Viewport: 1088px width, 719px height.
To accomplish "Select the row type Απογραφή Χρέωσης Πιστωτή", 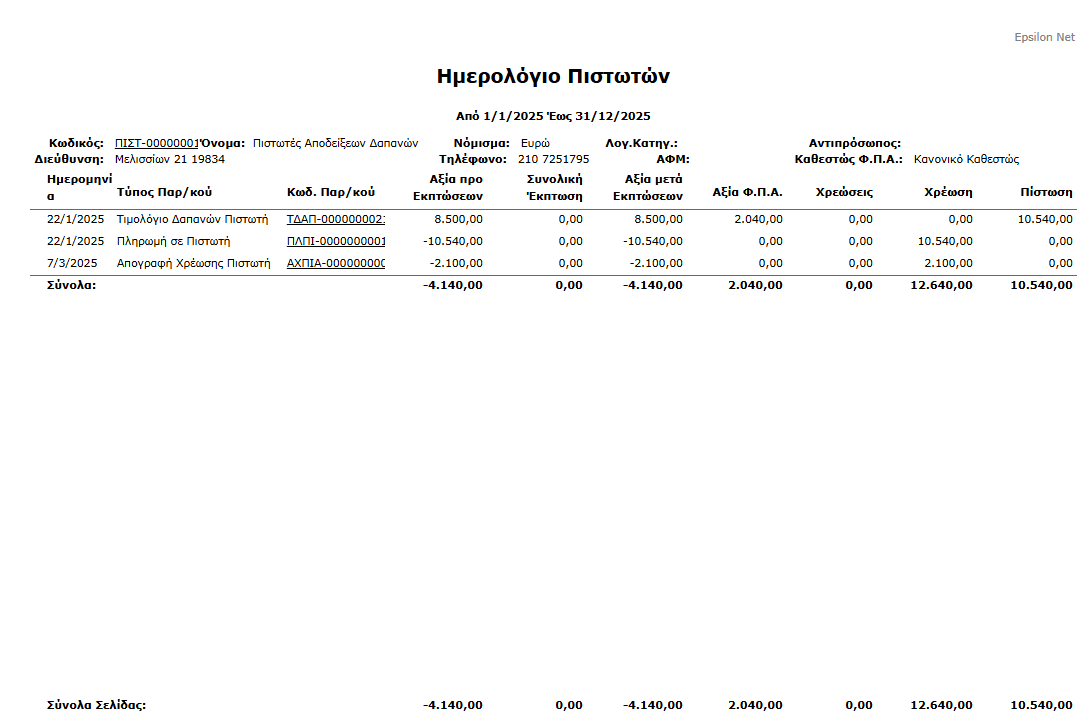I will pos(194,264).
